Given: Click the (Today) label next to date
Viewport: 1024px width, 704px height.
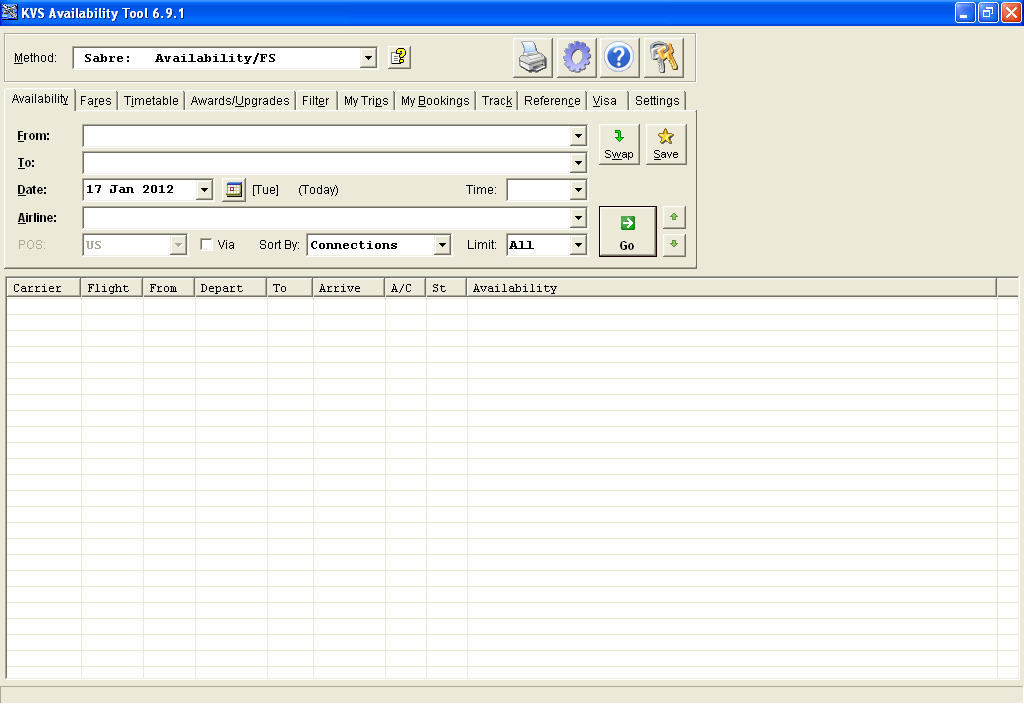Looking at the screenshot, I should 318,190.
